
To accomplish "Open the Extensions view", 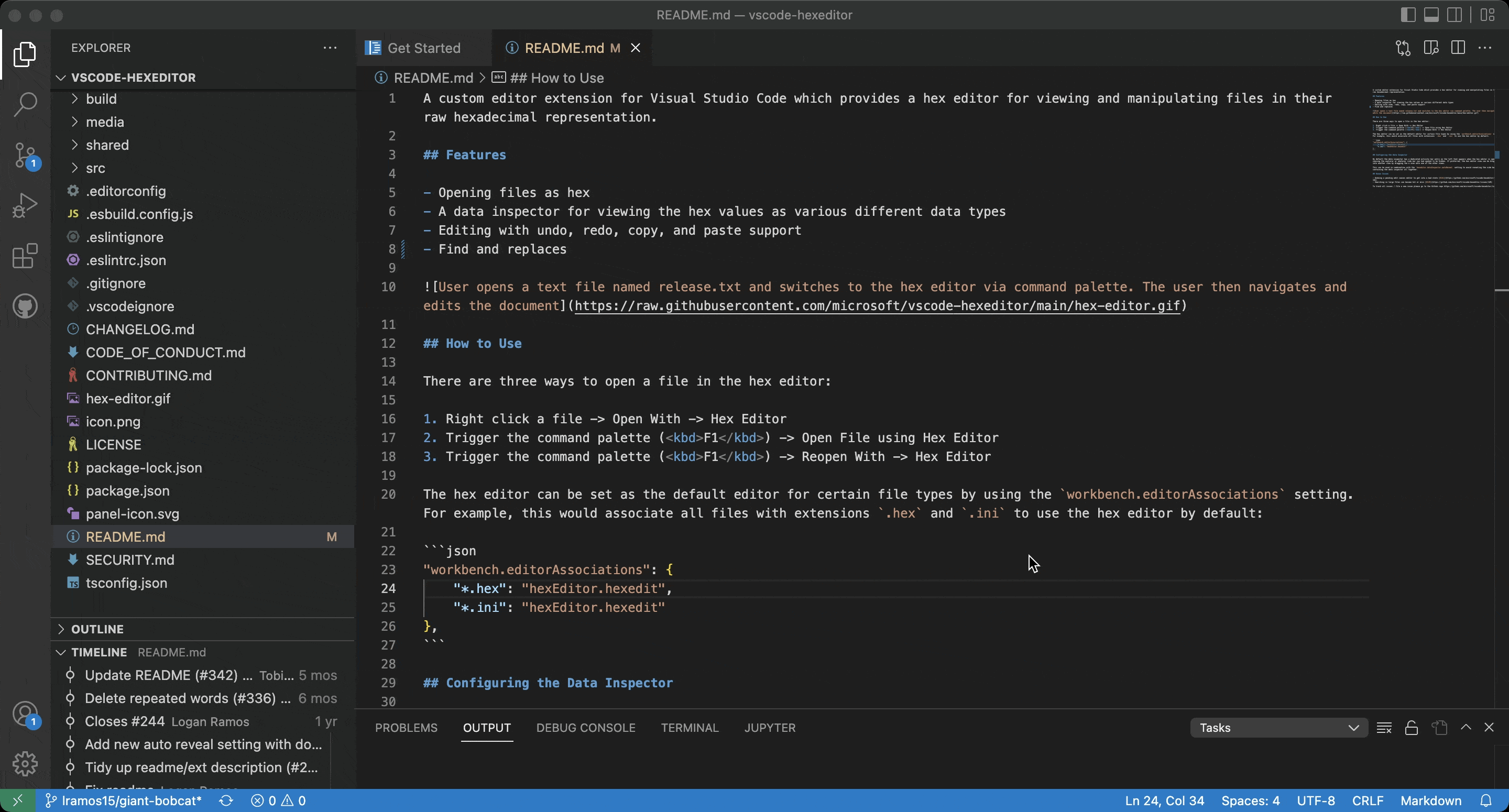I will click(x=25, y=256).
